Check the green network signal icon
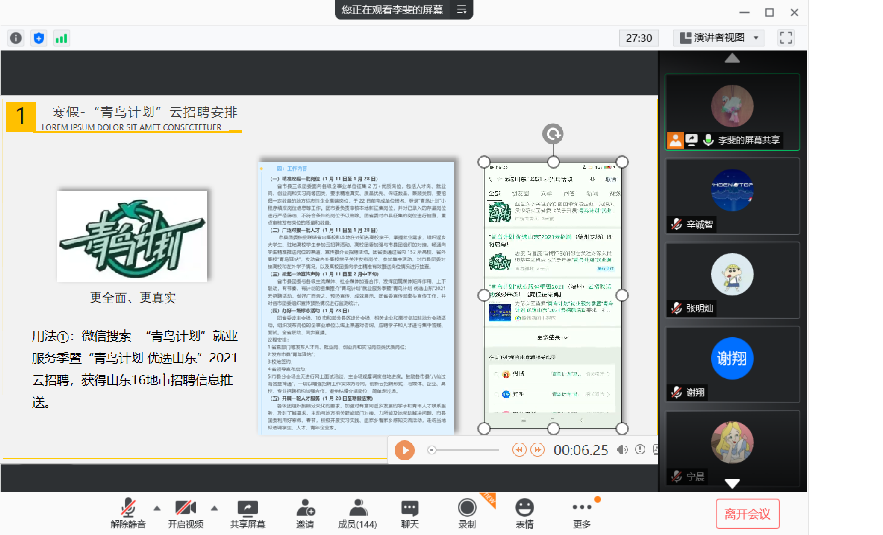The width and height of the screenshot is (883, 535). [61, 38]
